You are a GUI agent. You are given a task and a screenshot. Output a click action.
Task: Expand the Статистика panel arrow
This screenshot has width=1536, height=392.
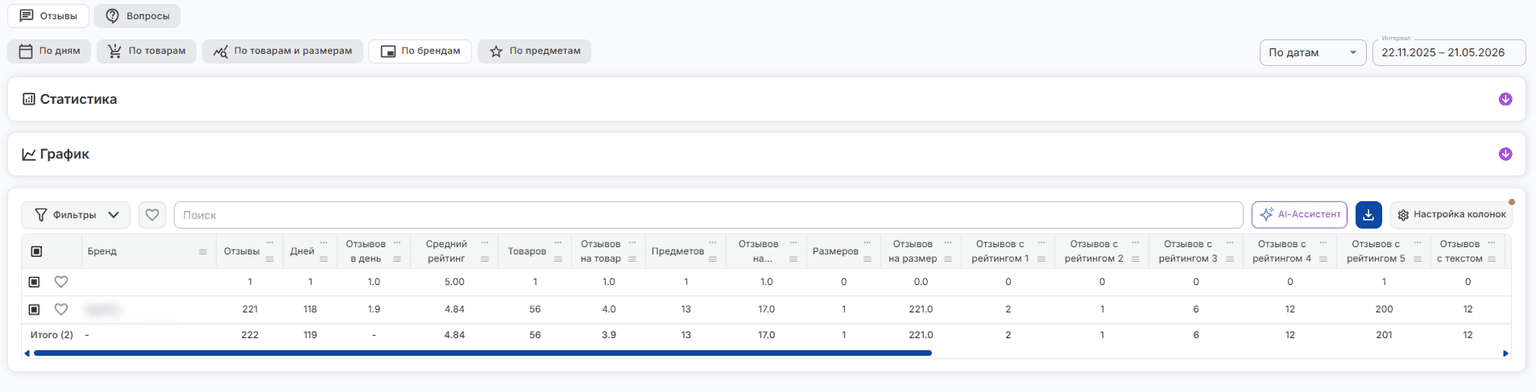pyautogui.click(x=1505, y=99)
